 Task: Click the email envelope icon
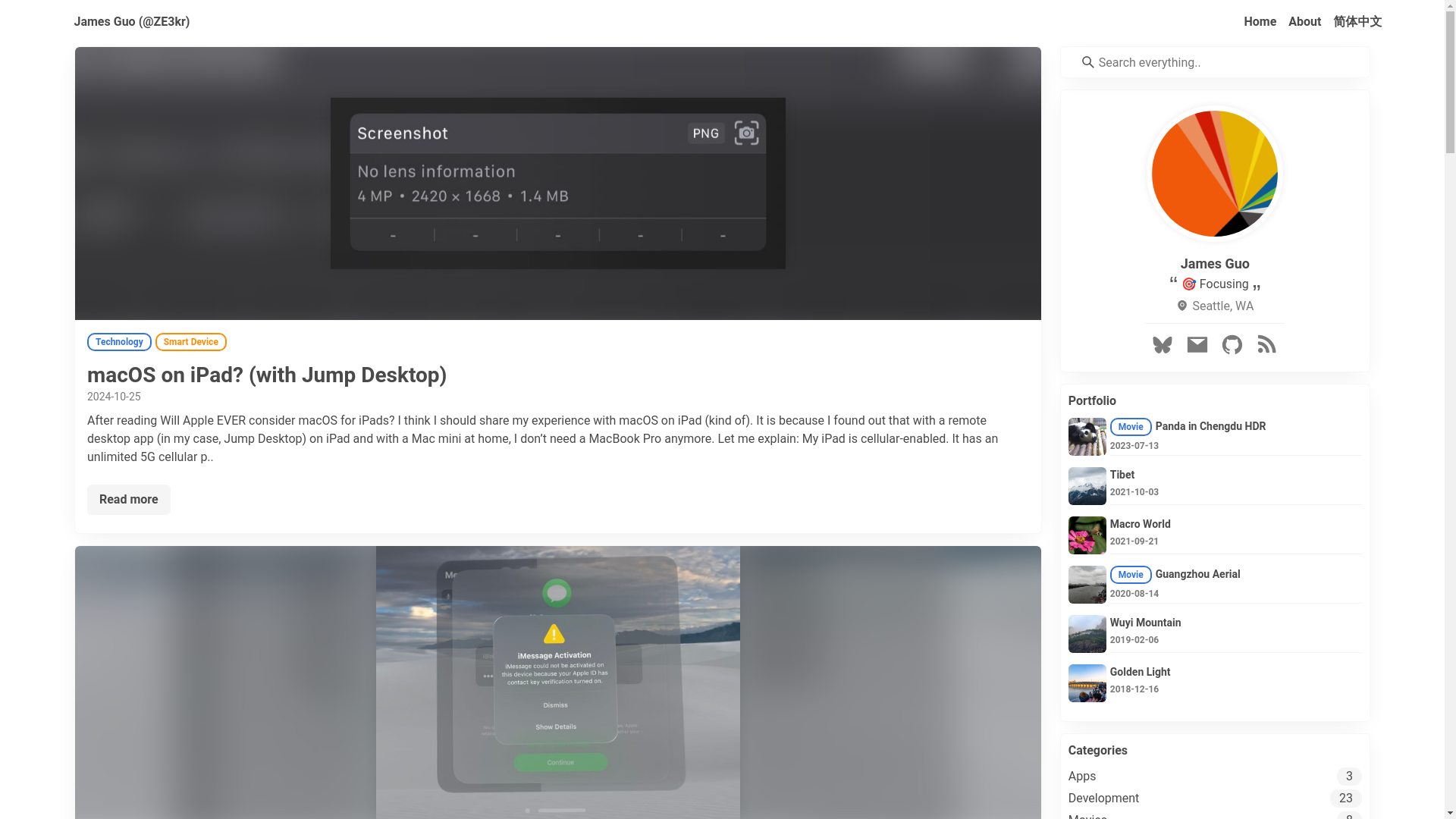1197,345
